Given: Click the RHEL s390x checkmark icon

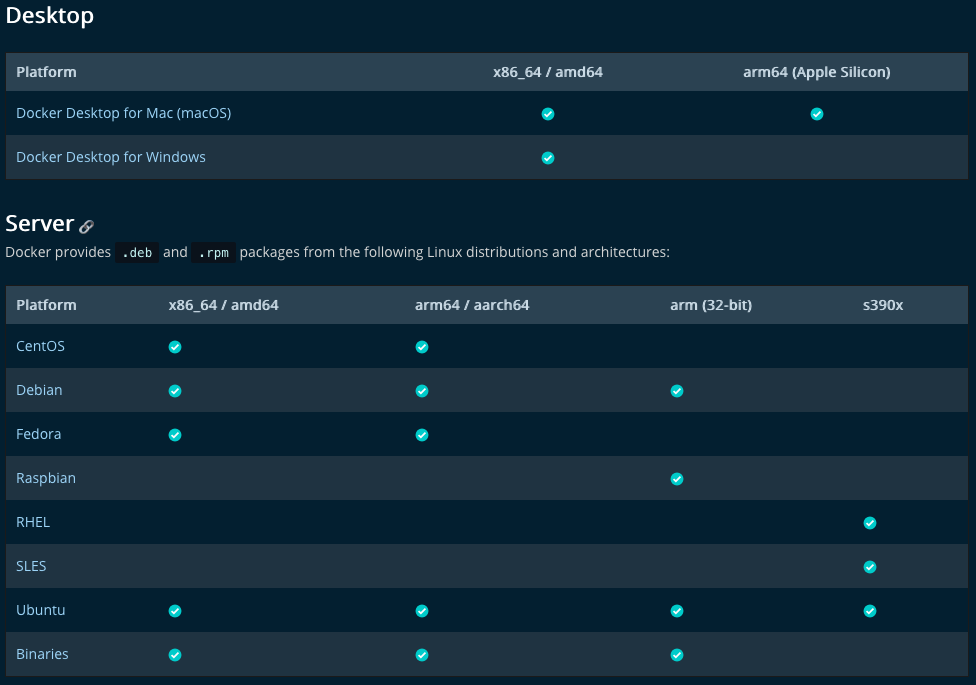Looking at the screenshot, I should (x=870, y=523).
